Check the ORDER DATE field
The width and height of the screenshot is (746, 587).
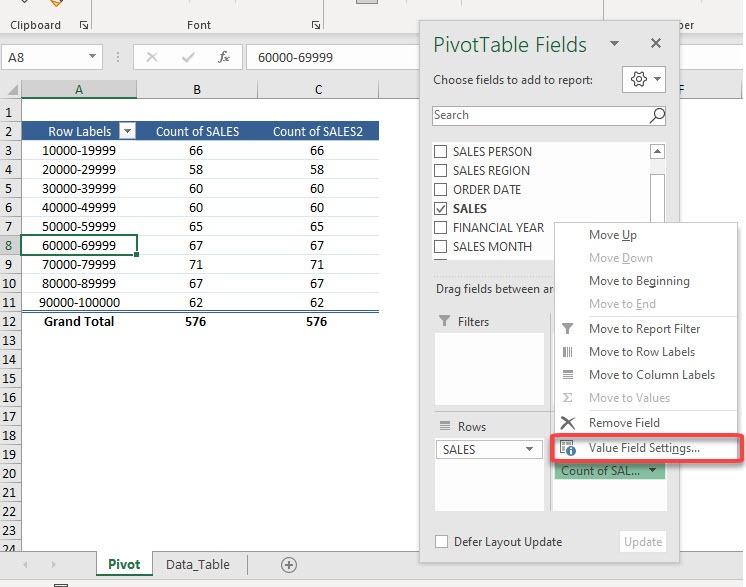pyautogui.click(x=441, y=189)
